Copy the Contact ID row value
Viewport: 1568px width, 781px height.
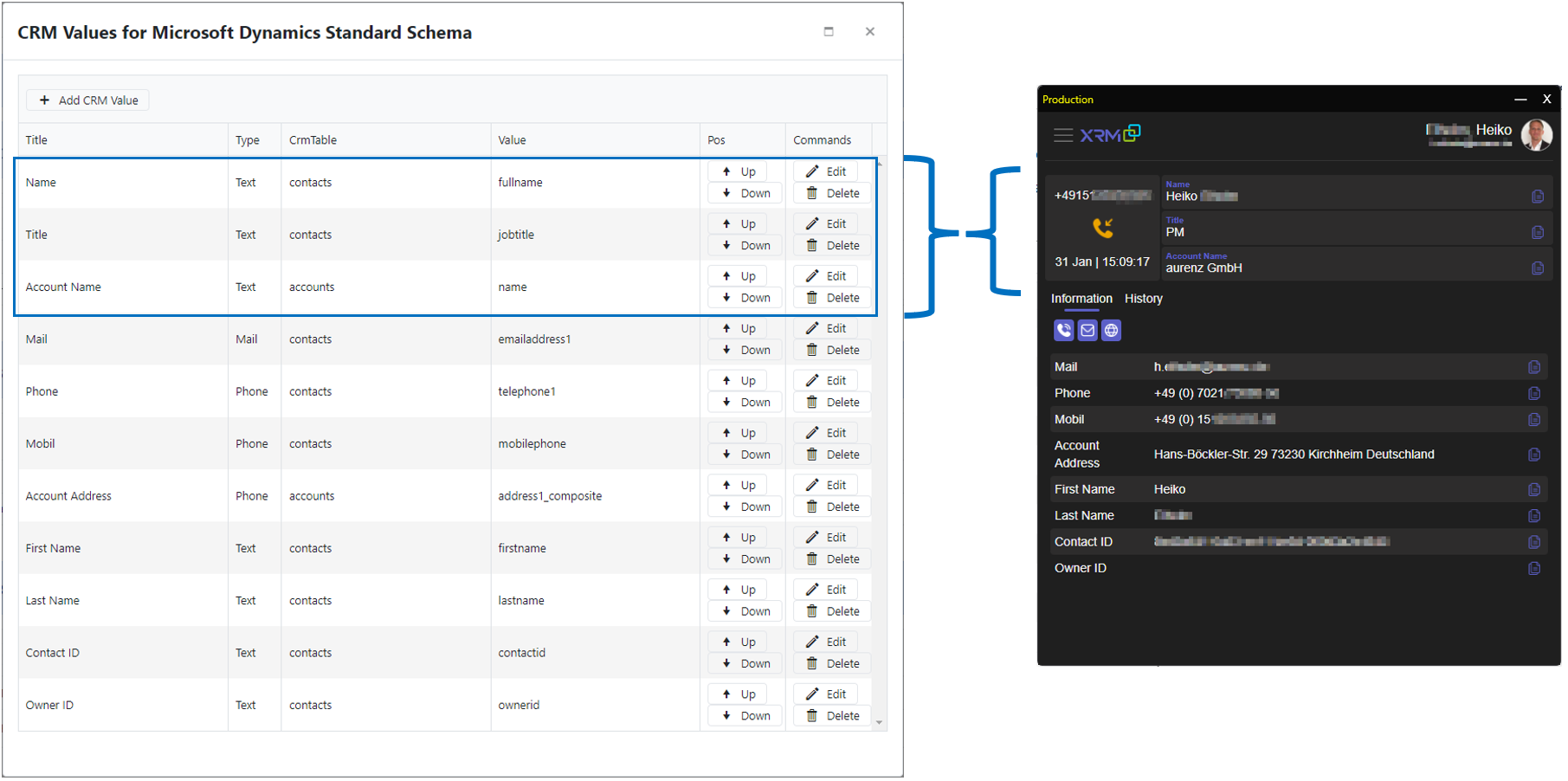click(1533, 542)
